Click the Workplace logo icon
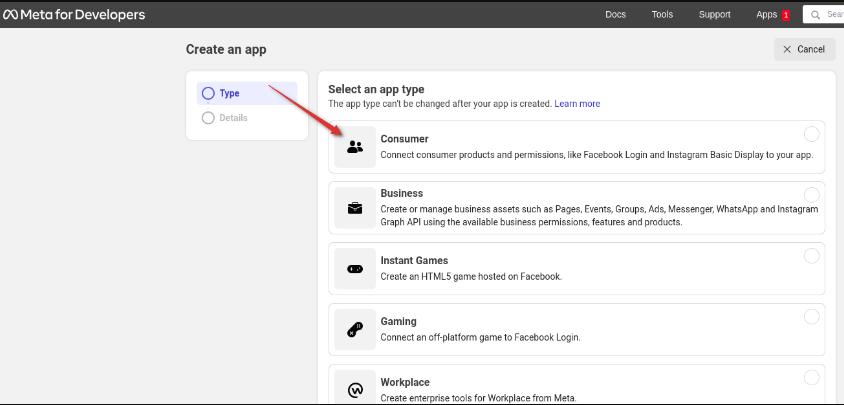 click(355, 389)
